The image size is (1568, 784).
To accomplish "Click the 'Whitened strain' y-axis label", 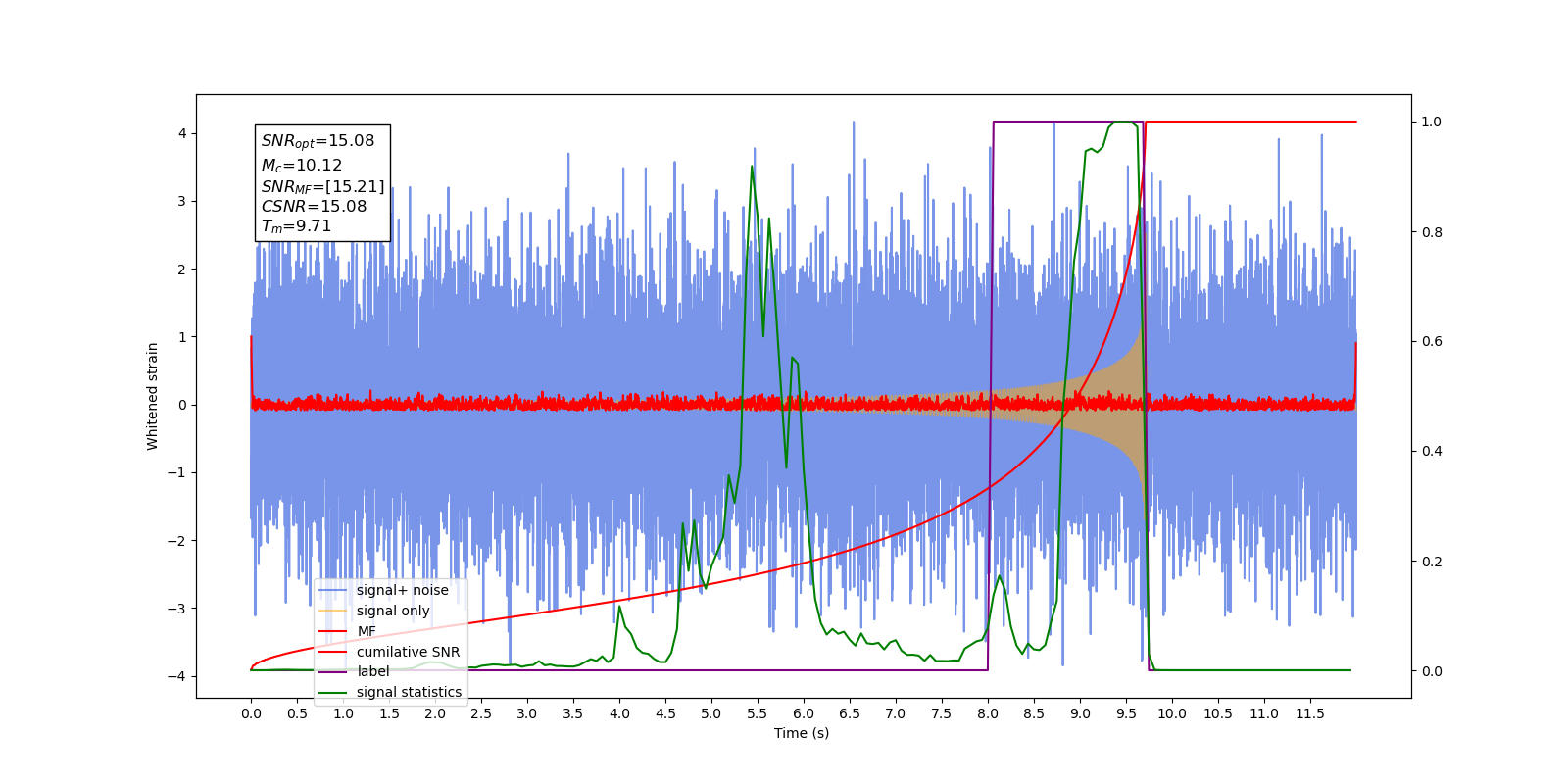I will (153, 396).
